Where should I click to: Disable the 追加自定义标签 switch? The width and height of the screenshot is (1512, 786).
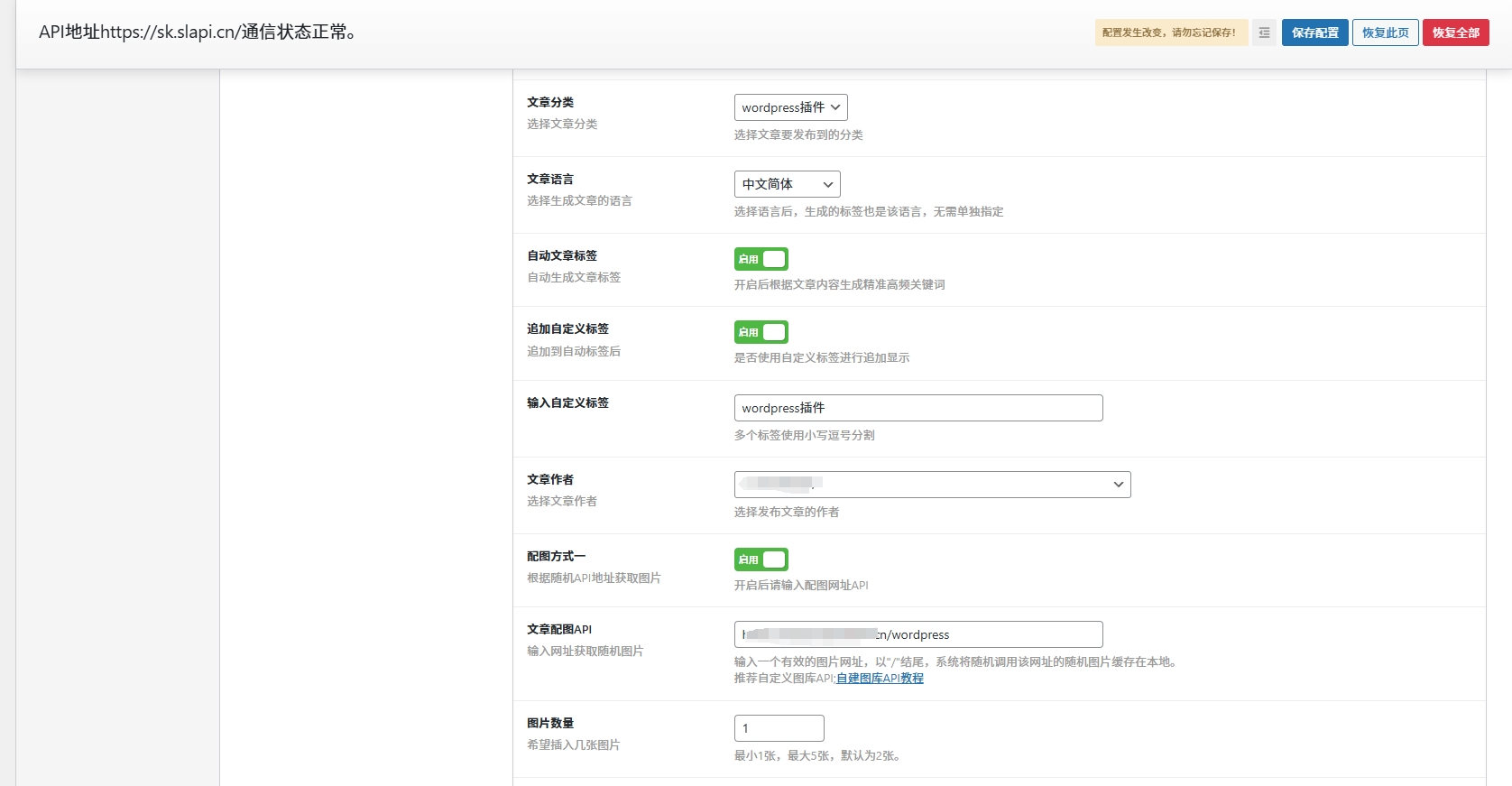(x=761, y=332)
